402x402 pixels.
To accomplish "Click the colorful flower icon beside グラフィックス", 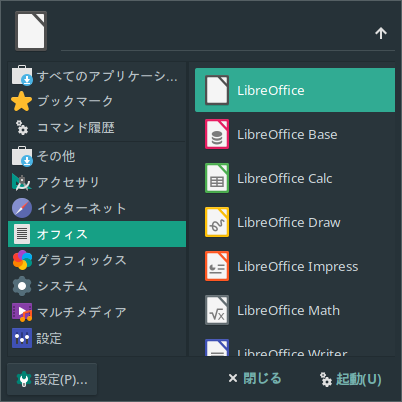I will (22, 260).
